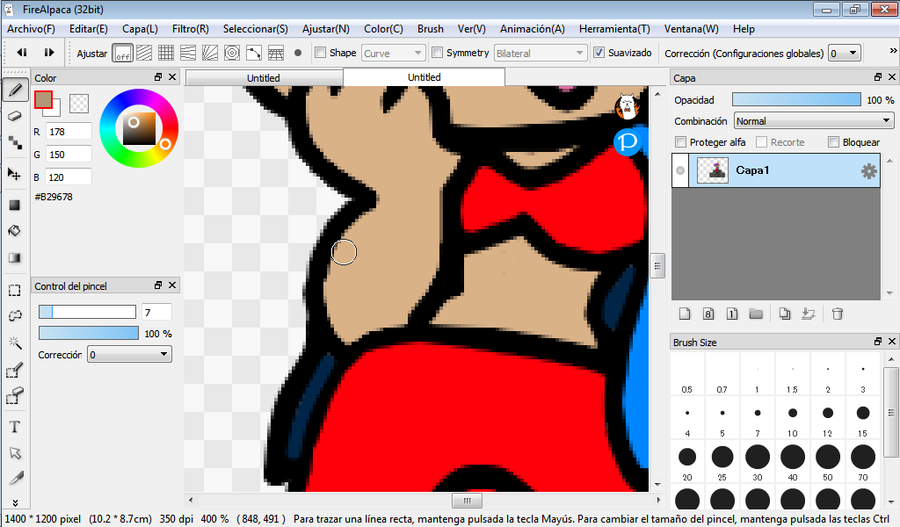Go to next with the right arrow button
The width and height of the screenshot is (900, 527).
[49, 52]
